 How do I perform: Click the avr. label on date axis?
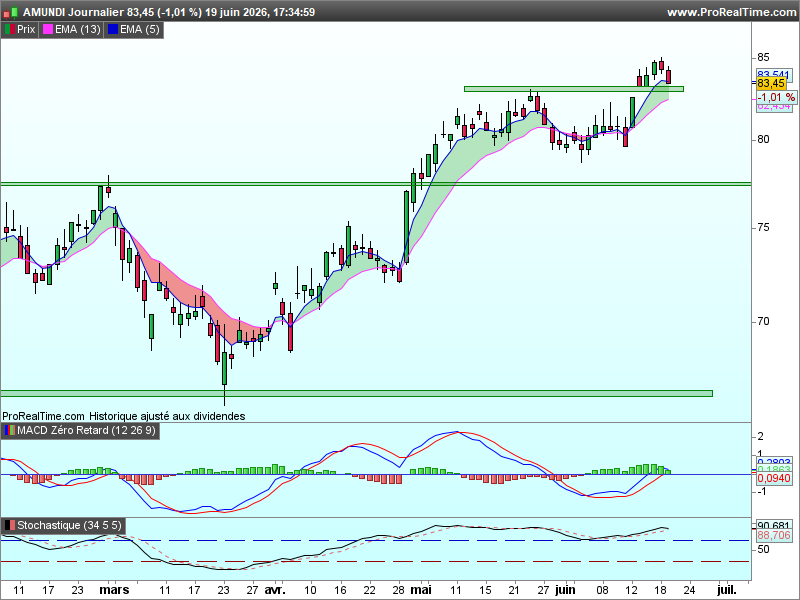tap(275, 590)
